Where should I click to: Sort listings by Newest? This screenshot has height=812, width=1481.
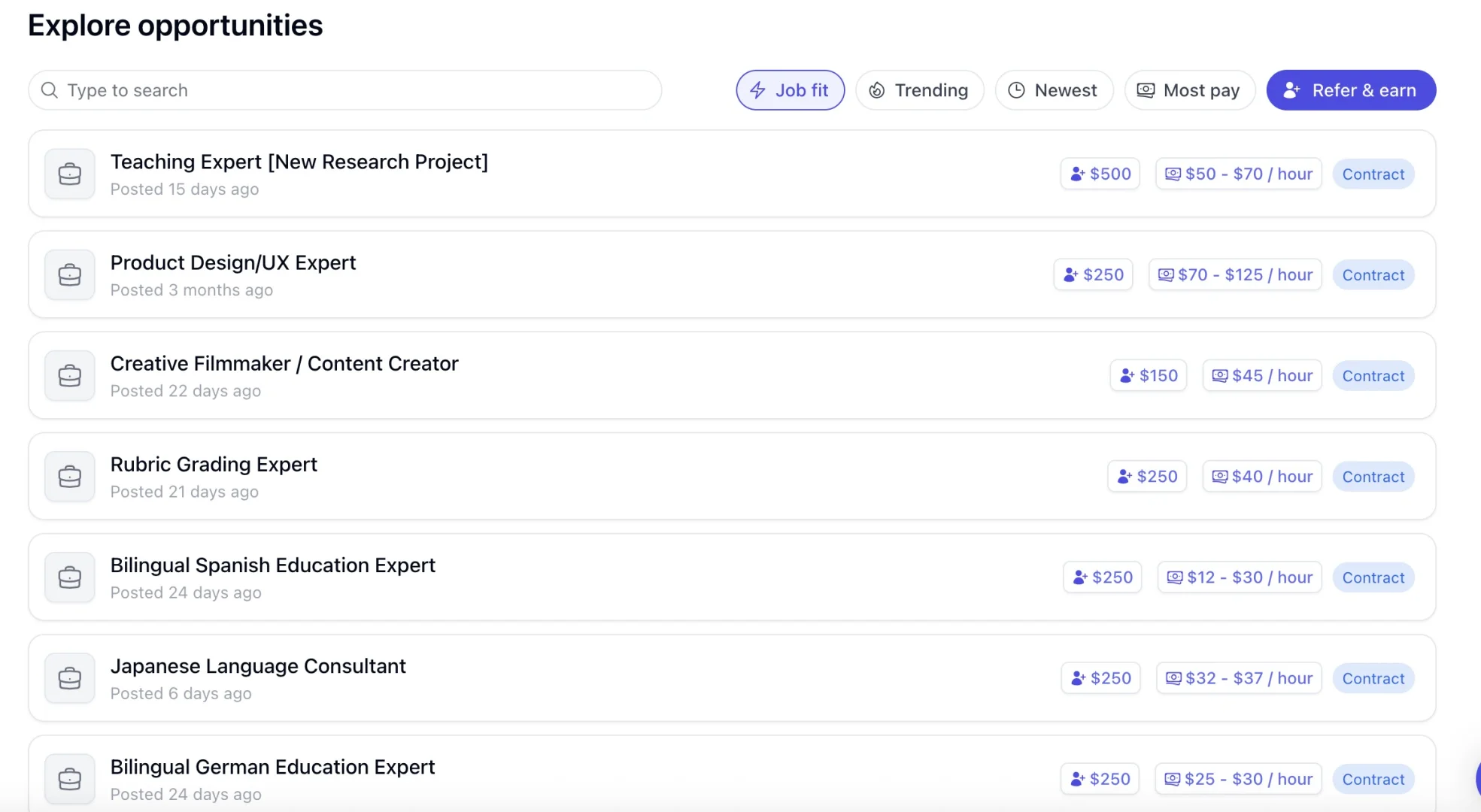tap(1053, 90)
